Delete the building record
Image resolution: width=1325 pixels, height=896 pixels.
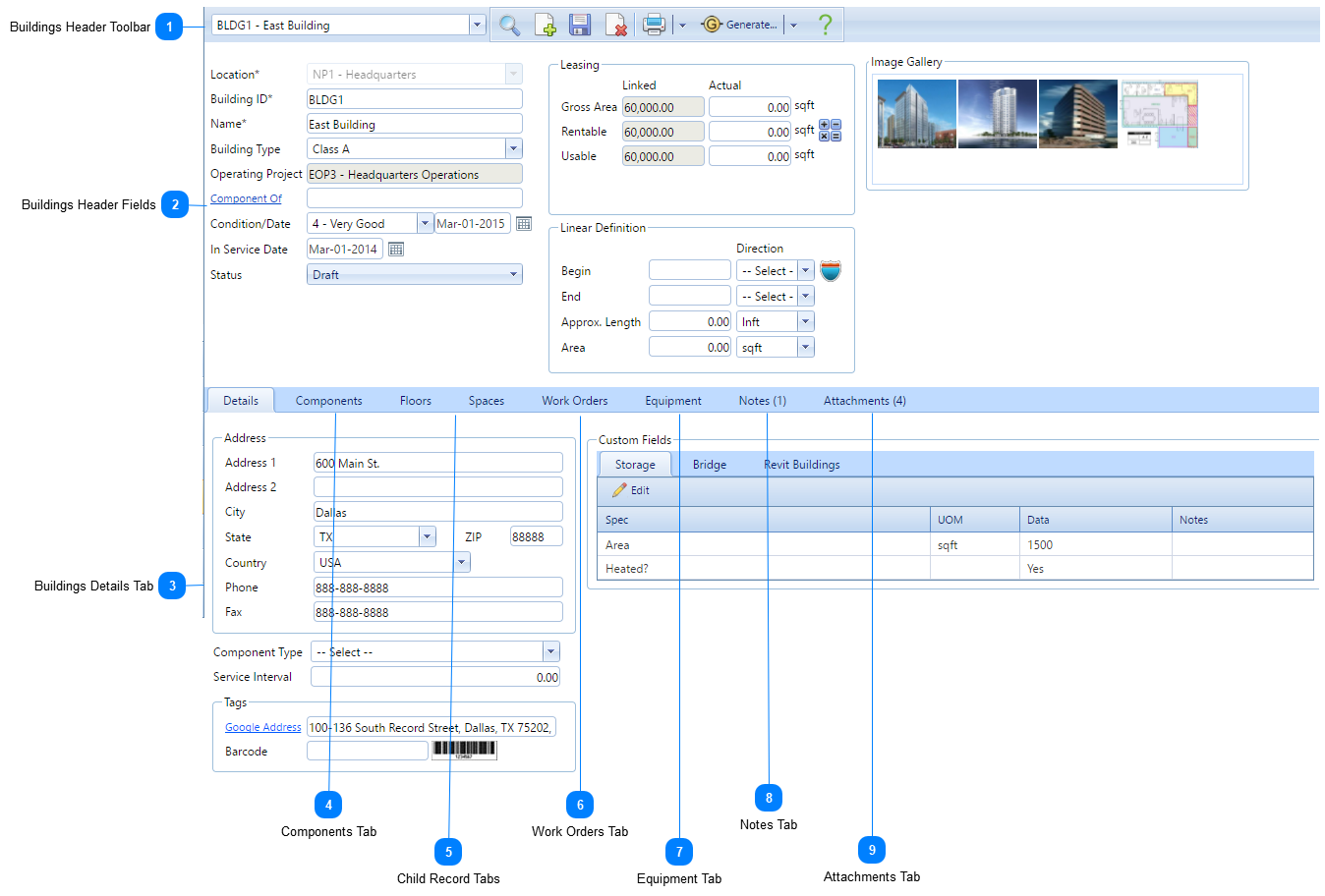616,26
